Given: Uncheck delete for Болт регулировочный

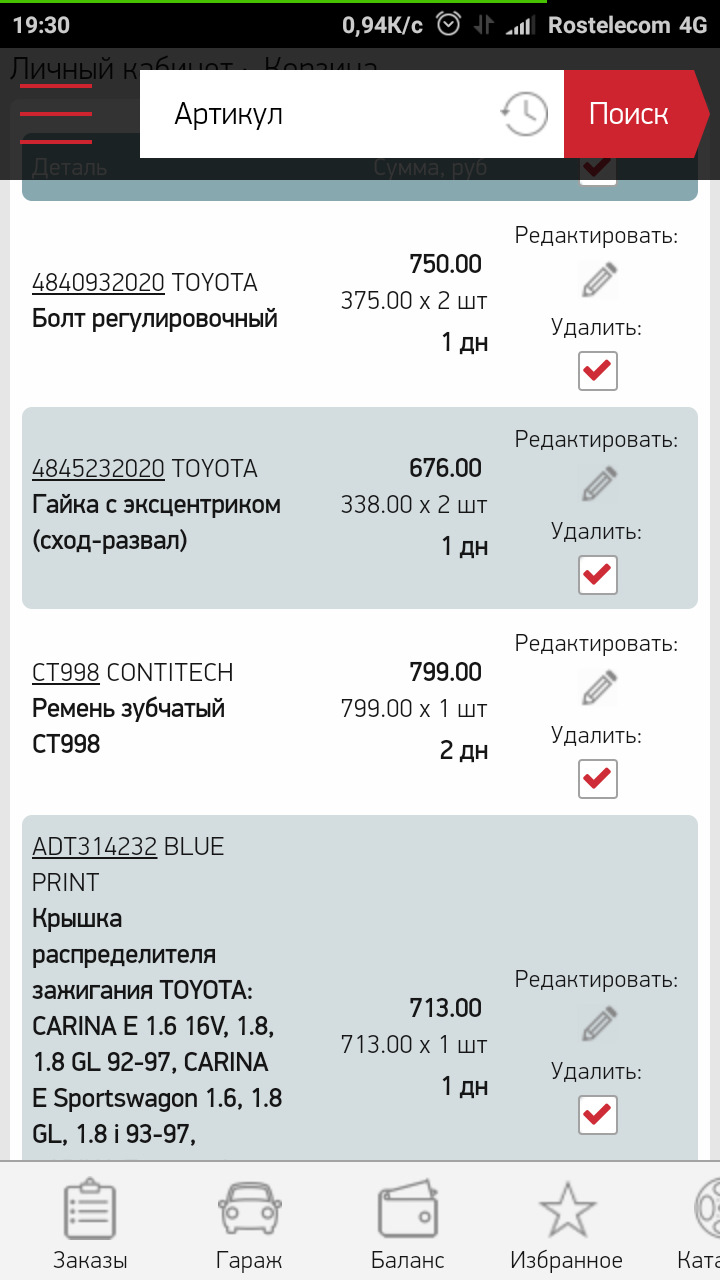Looking at the screenshot, I should point(597,371).
